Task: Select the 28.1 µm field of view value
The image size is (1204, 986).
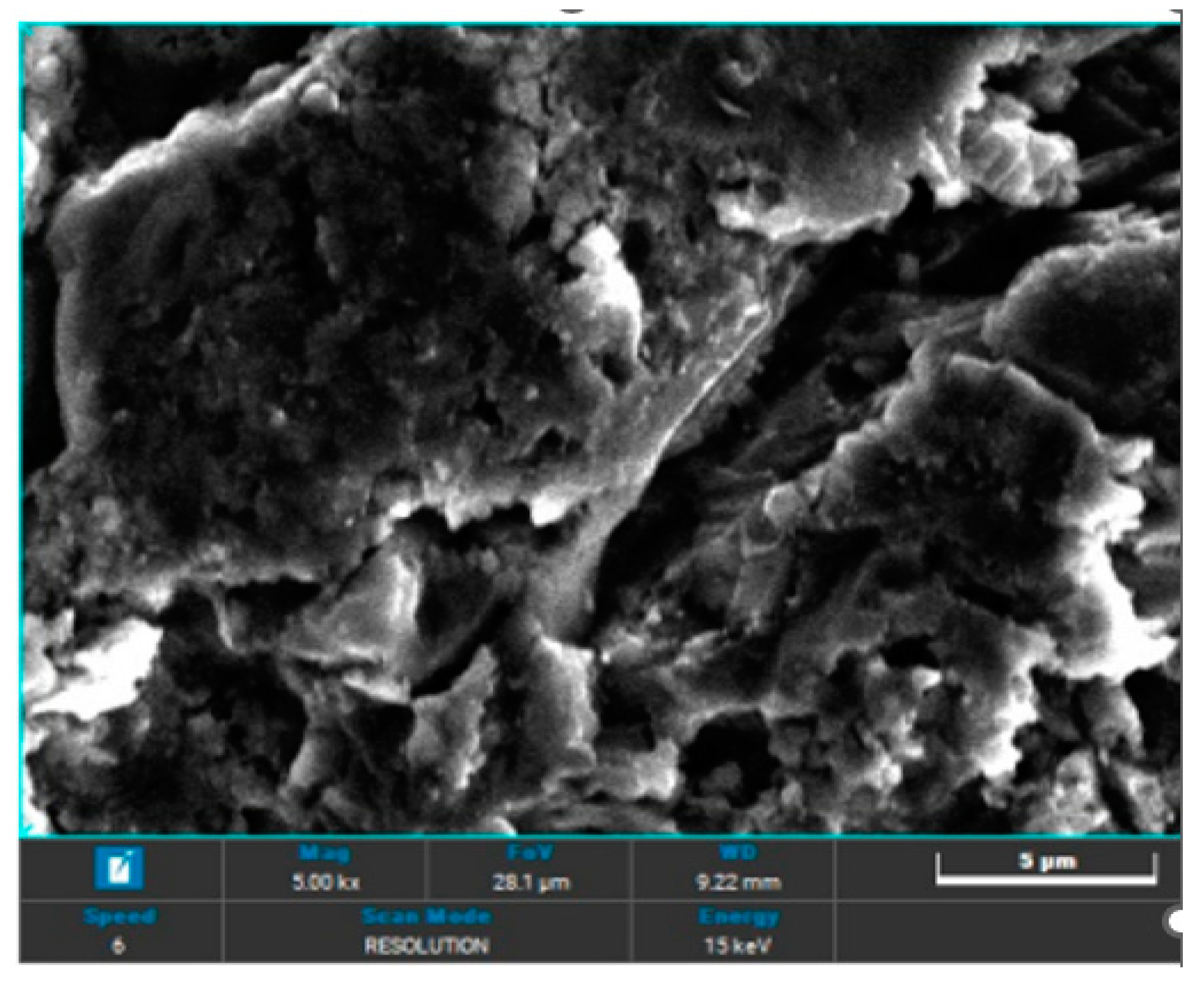Action: (x=530, y=883)
